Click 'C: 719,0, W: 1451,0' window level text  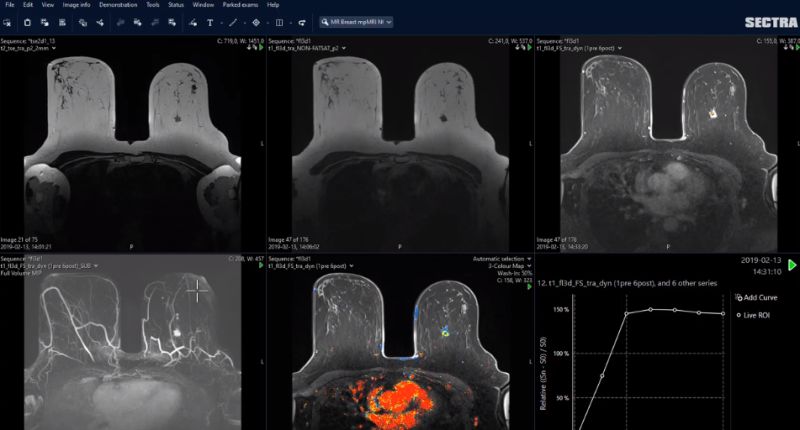240,41
